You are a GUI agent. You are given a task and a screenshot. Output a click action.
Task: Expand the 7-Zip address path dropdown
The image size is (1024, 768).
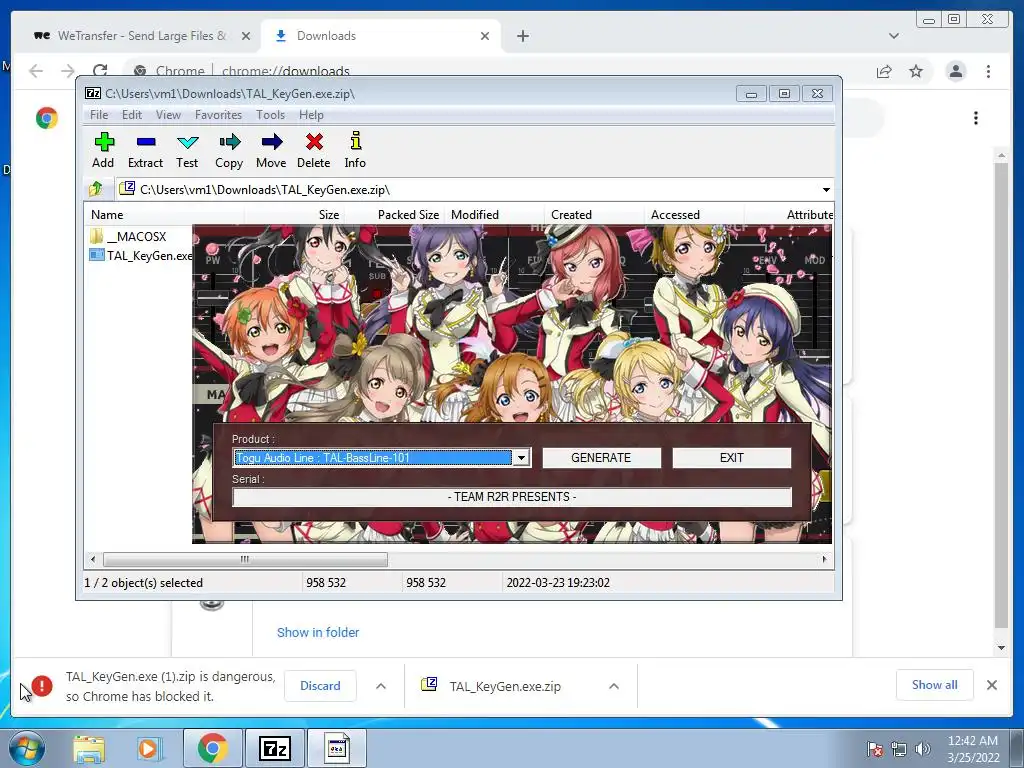click(x=826, y=189)
